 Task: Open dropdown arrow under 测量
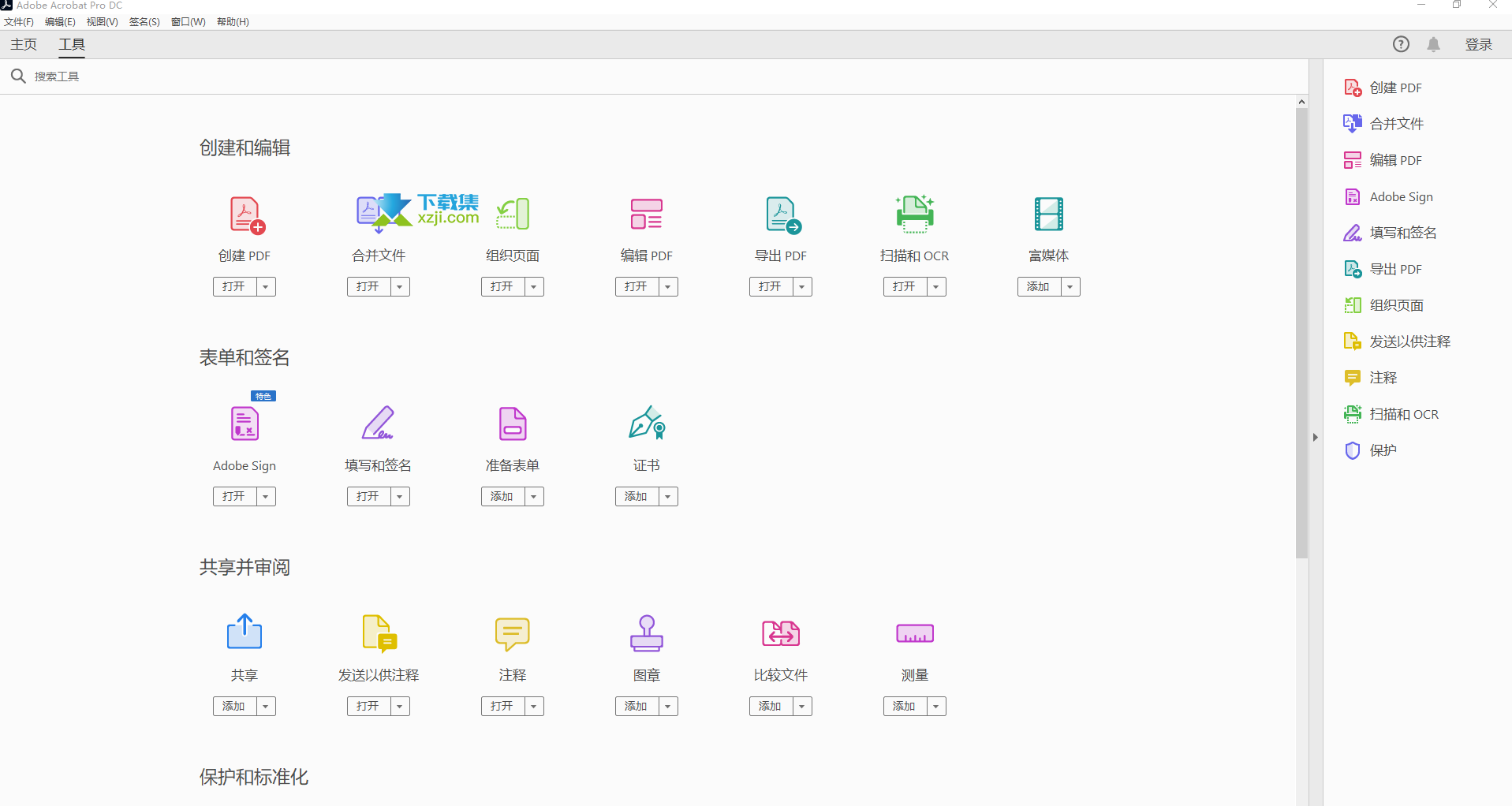tap(936, 706)
